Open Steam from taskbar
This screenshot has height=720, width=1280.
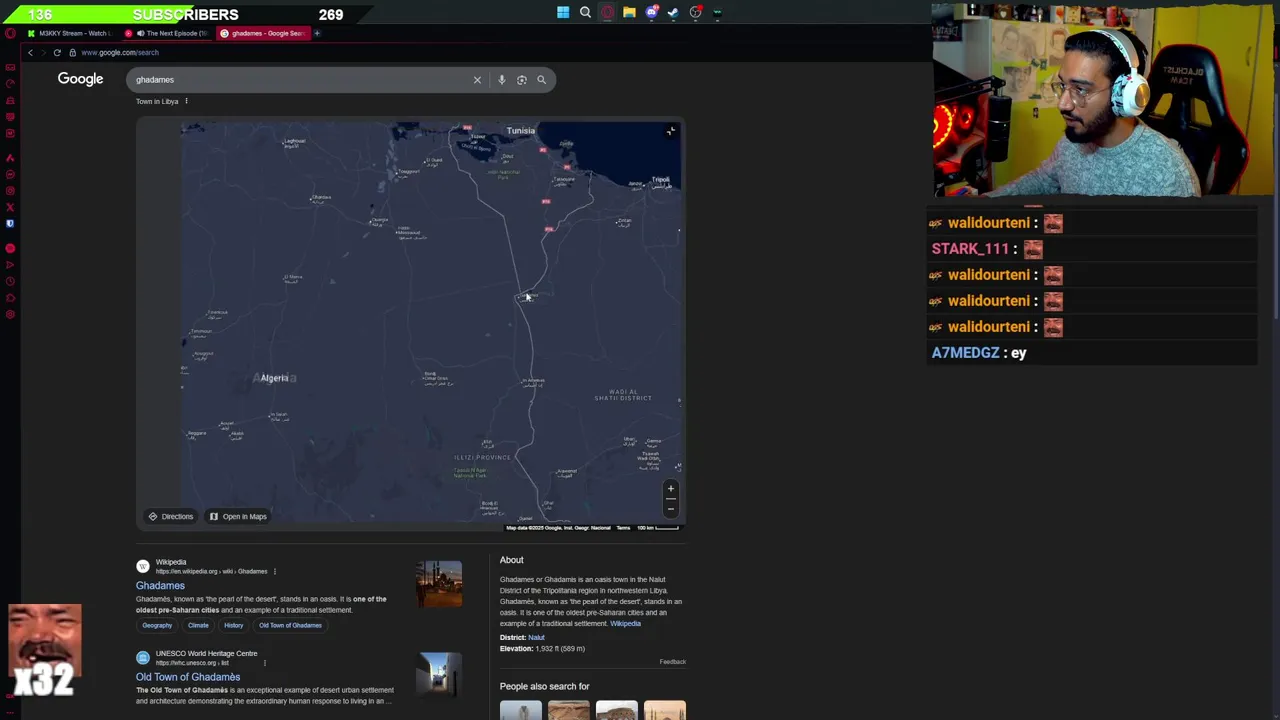pos(673,13)
